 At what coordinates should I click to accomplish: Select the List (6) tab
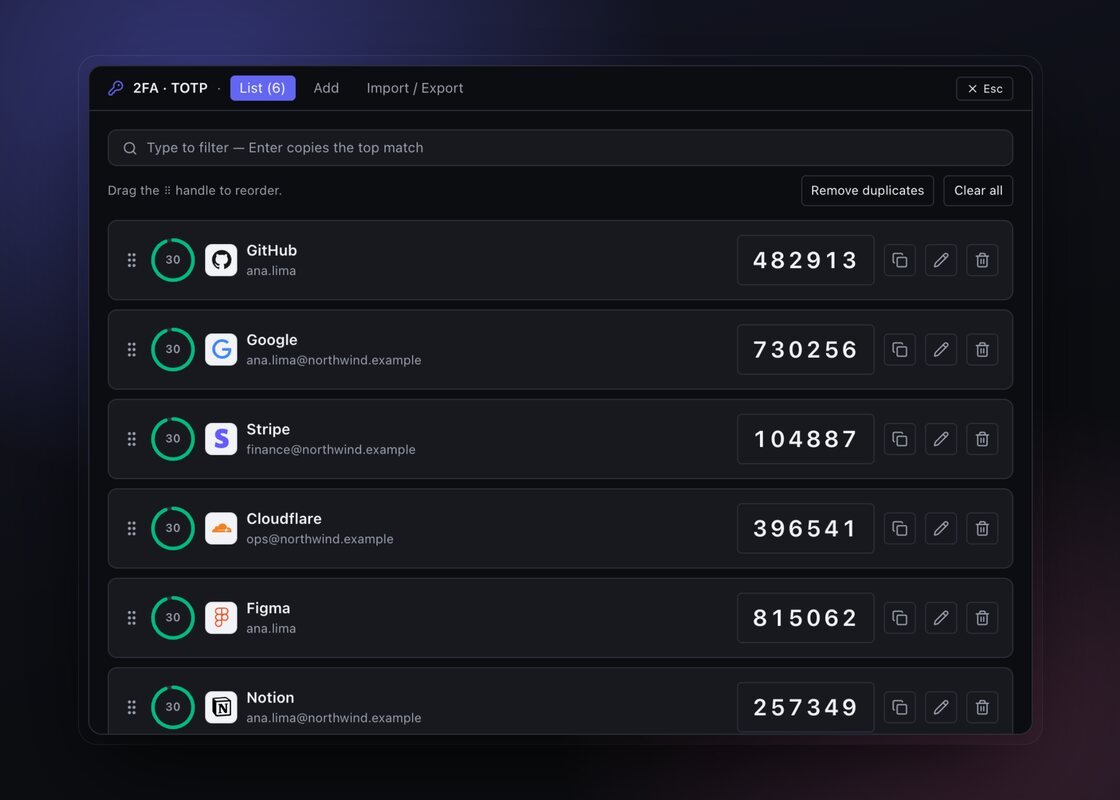click(x=262, y=88)
